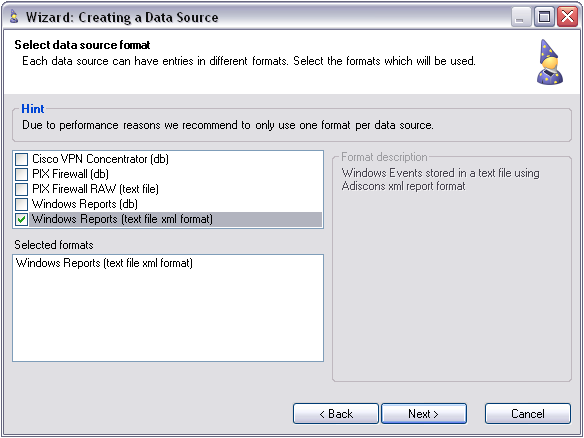Image resolution: width=584 pixels, height=438 pixels.
Task: Maximize the wizard window
Action: pos(544,17)
